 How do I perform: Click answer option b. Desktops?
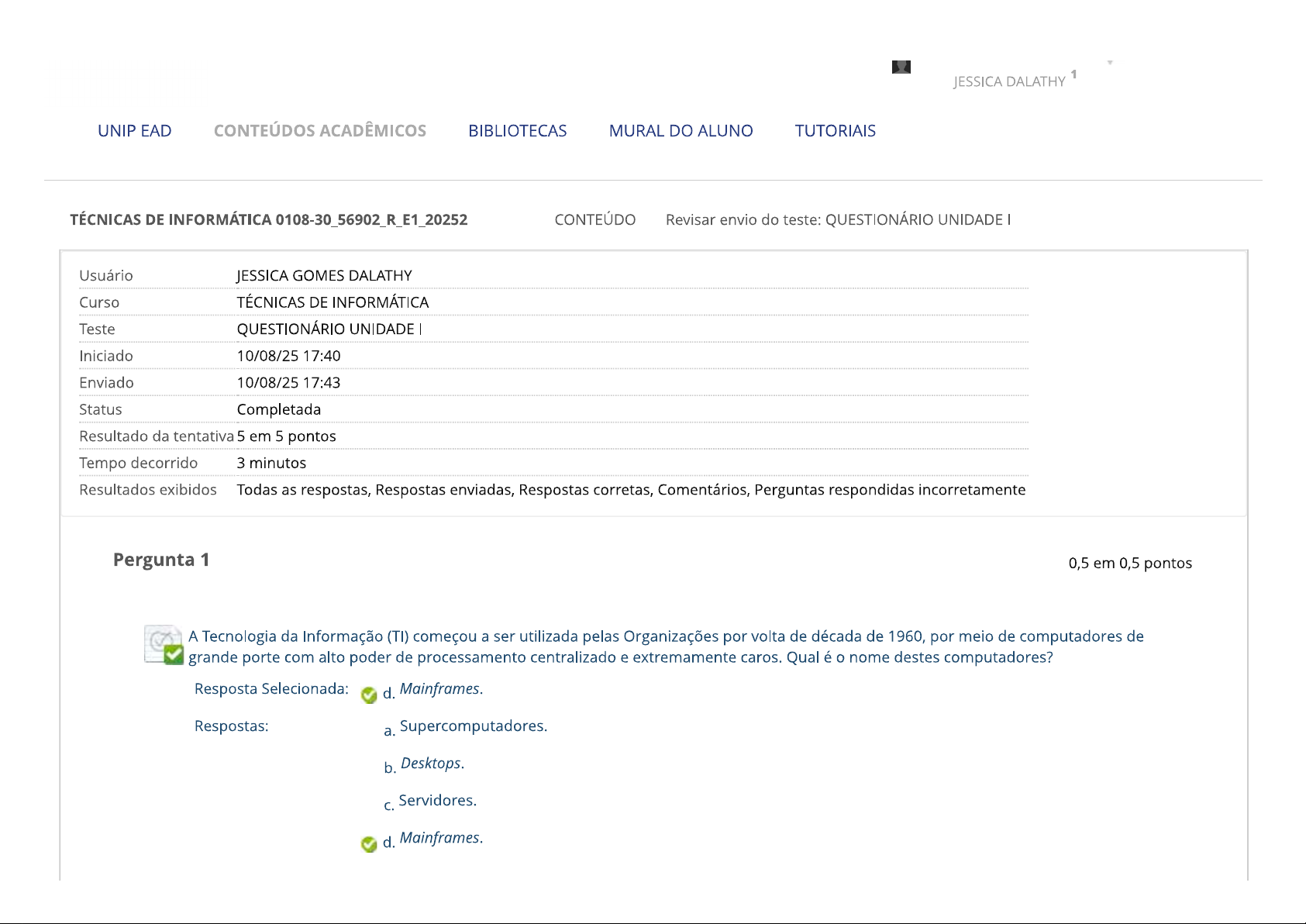[x=432, y=764]
